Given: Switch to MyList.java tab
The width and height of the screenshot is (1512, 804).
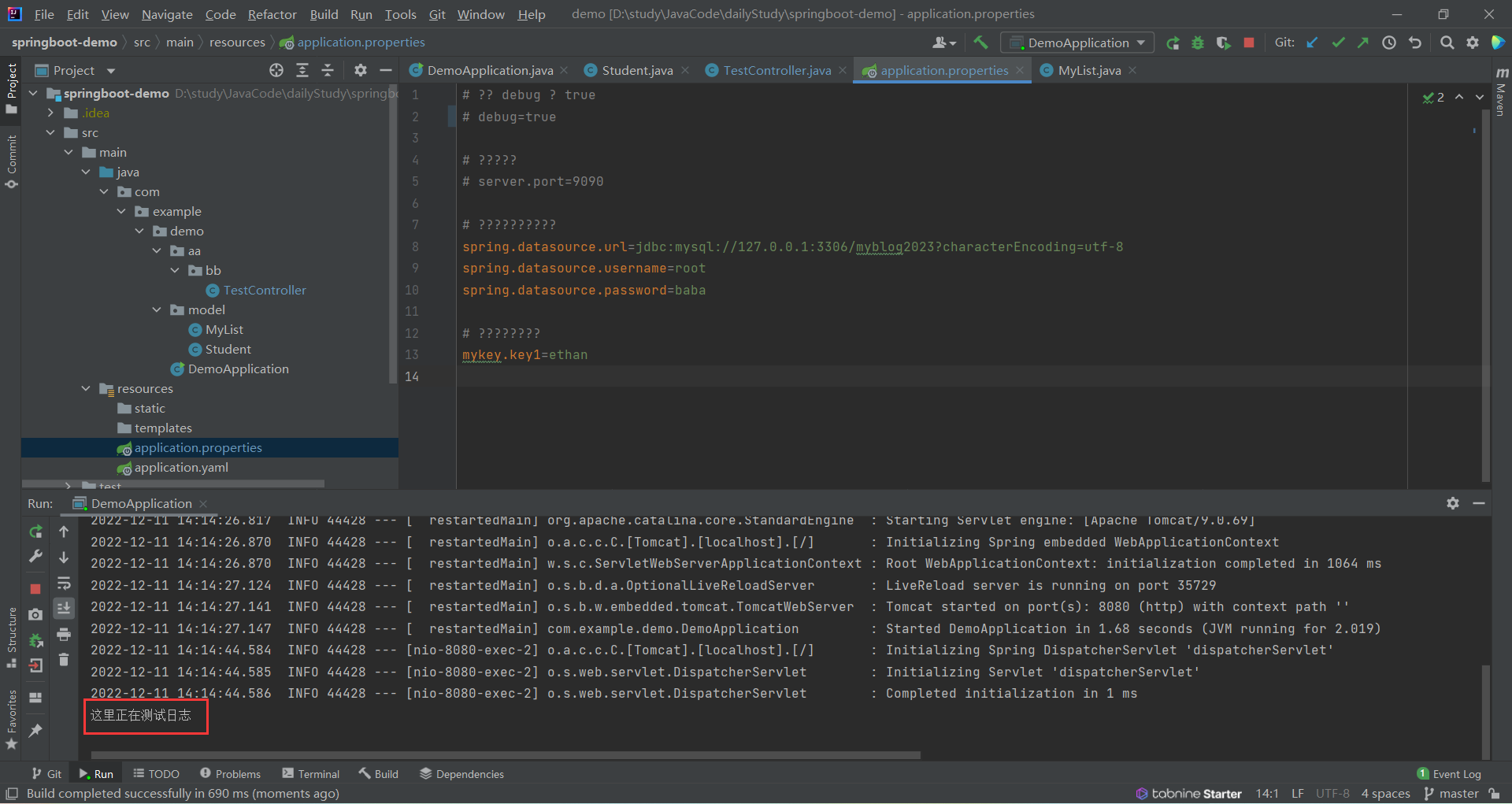Looking at the screenshot, I should coord(1089,70).
